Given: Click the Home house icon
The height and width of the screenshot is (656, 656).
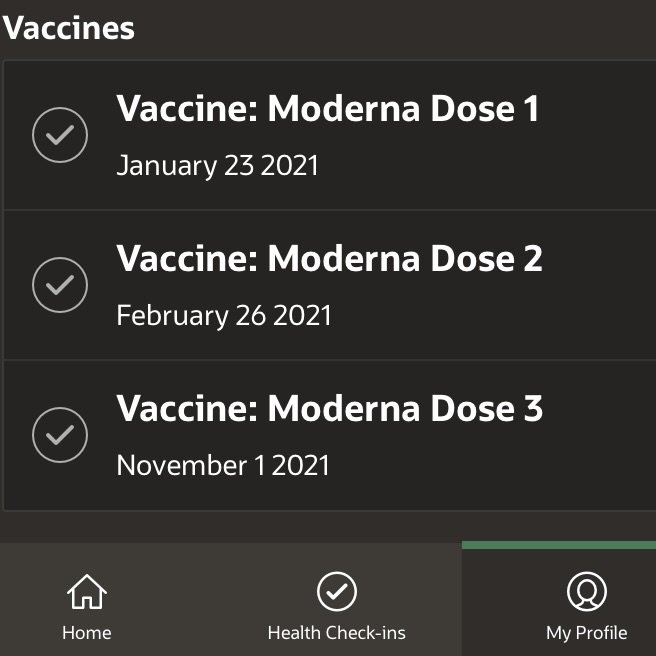Looking at the screenshot, I should pyautogui.click(x=87, y=592).
